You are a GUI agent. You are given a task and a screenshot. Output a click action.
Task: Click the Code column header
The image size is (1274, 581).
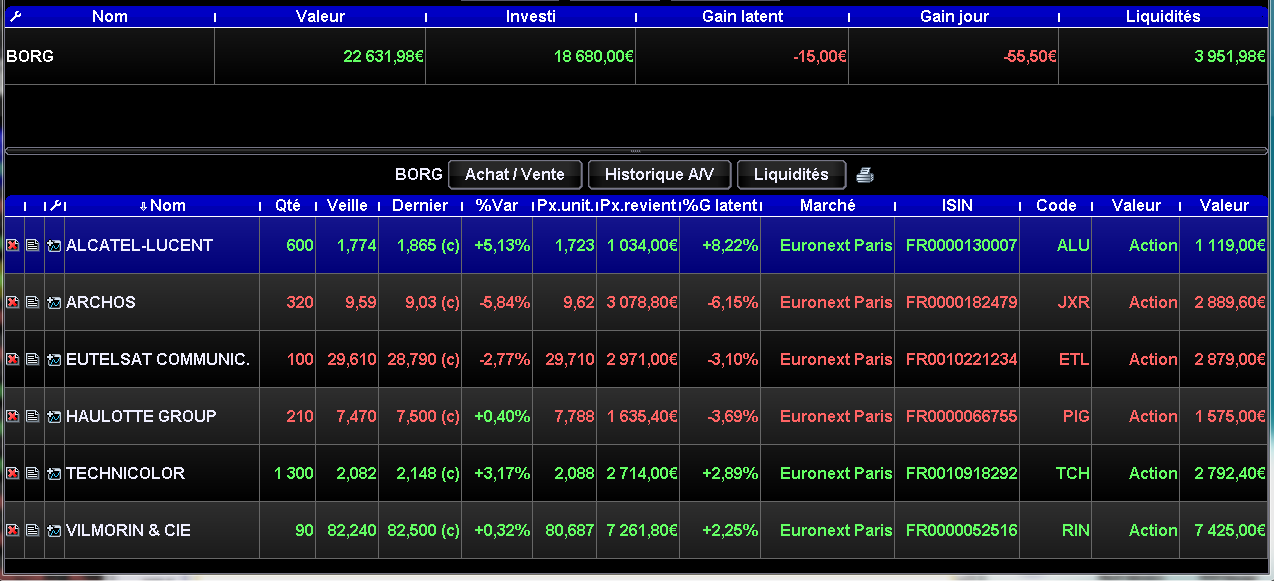(x=1056, y=205)
